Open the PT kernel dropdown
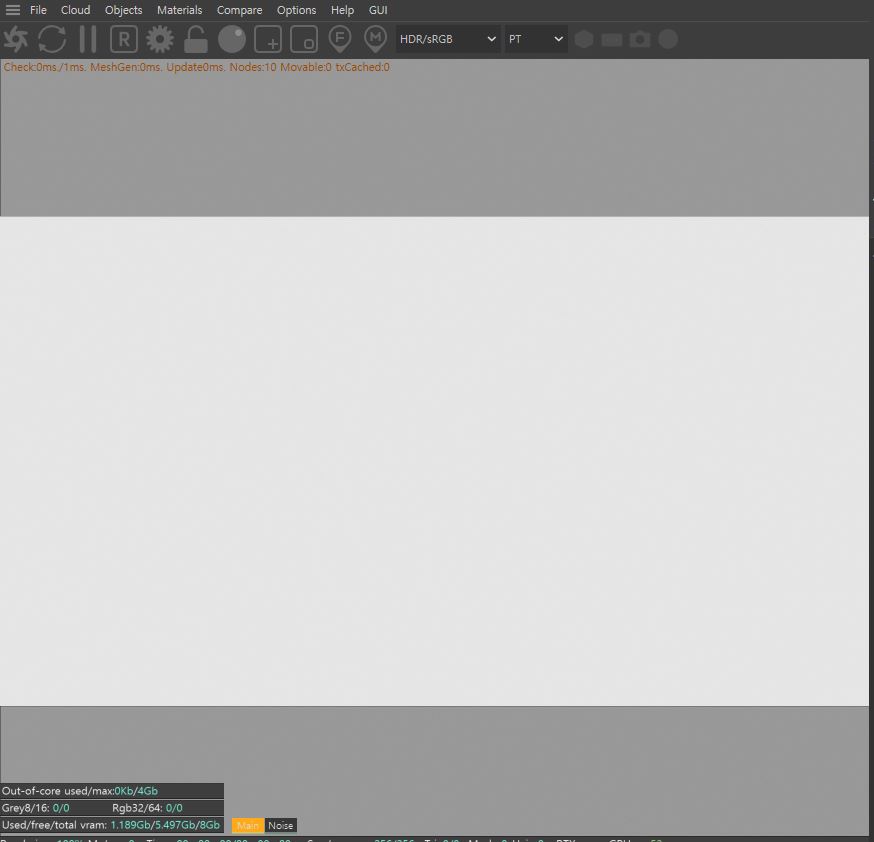874x842 pixels. click(536, 39)
